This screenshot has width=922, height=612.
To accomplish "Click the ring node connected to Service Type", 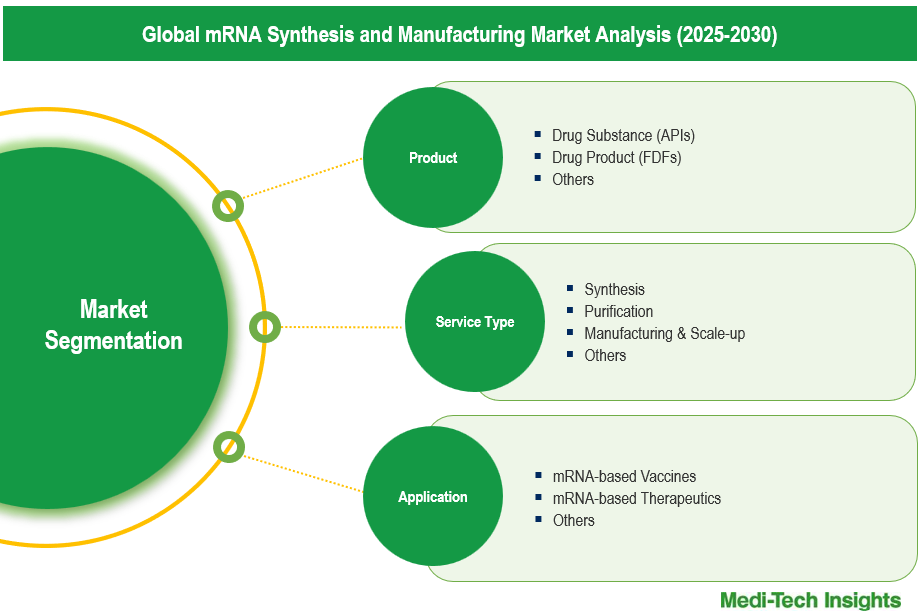I will 265,327.
